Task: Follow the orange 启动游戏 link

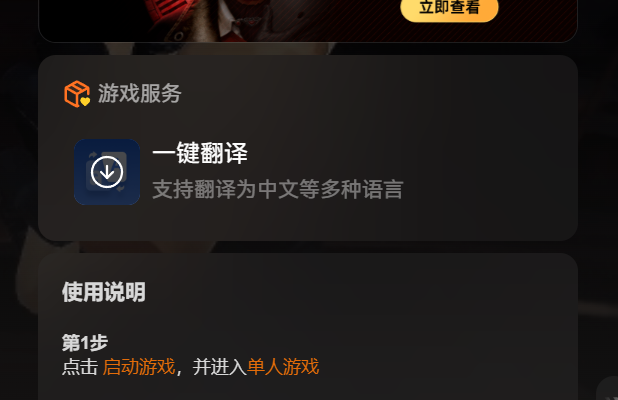Action: [139, 367]
